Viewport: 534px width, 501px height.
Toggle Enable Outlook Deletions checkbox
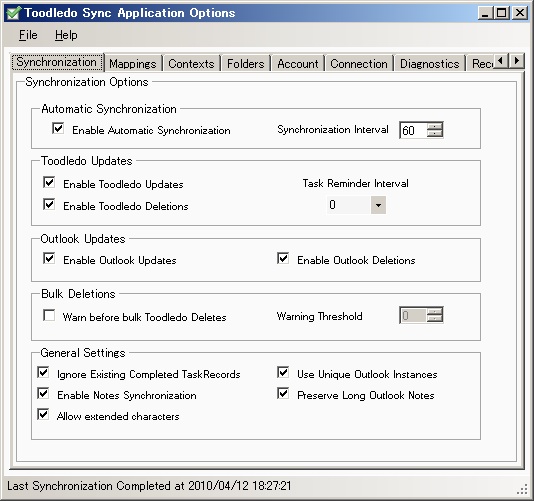[x=283, y=258]
